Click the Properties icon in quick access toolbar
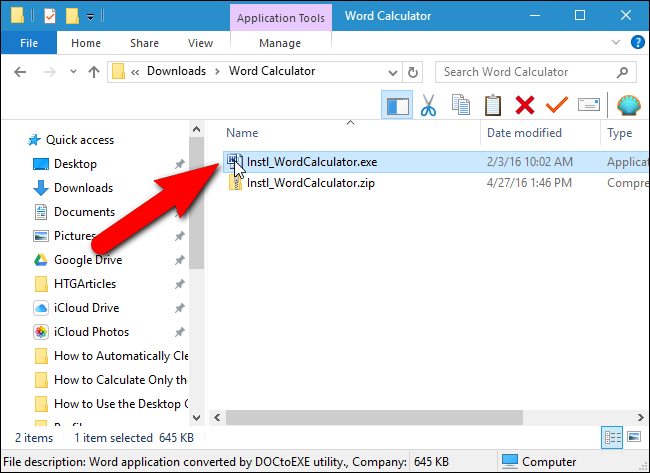 point(50,17)
